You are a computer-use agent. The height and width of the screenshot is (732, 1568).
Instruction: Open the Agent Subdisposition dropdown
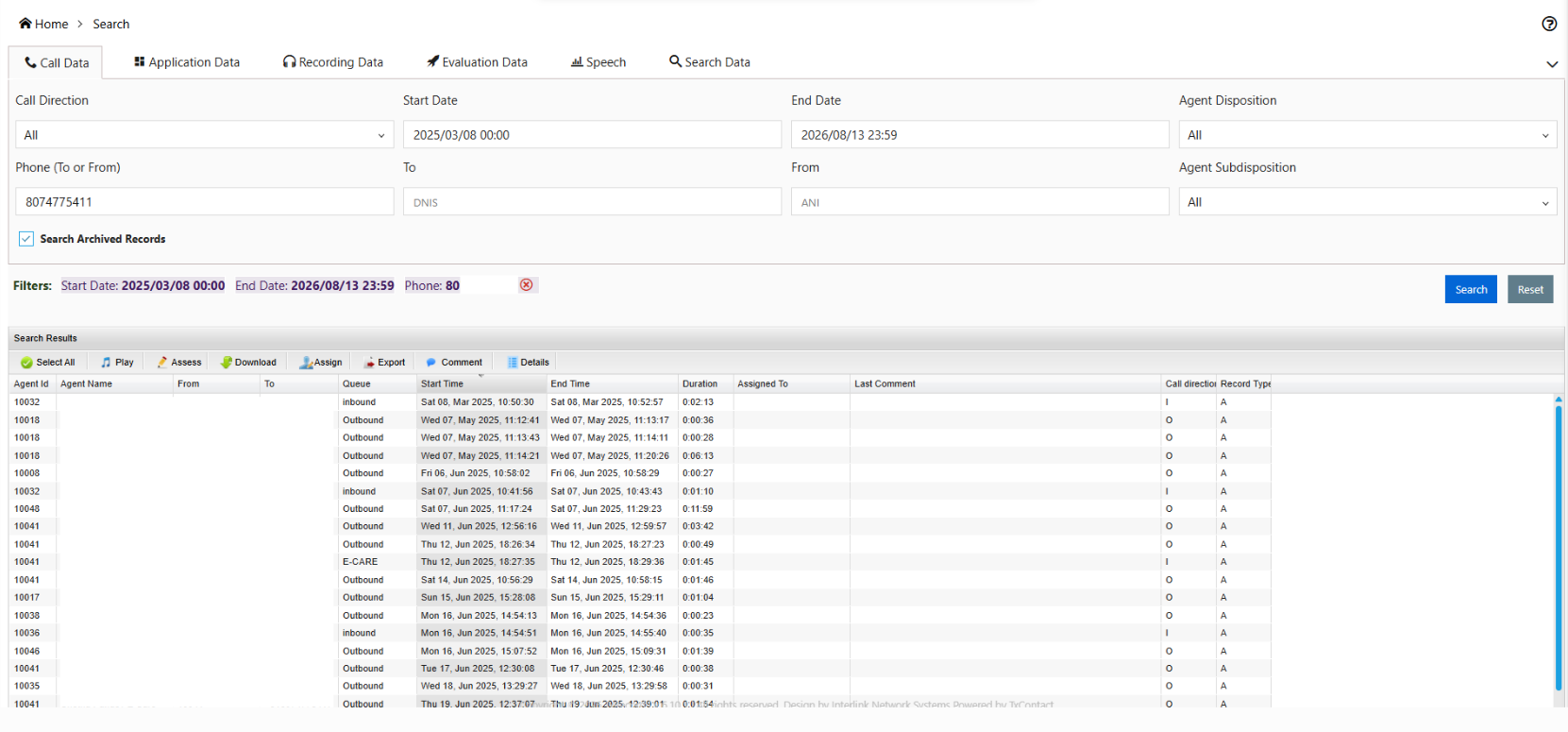pos(1368,202)
